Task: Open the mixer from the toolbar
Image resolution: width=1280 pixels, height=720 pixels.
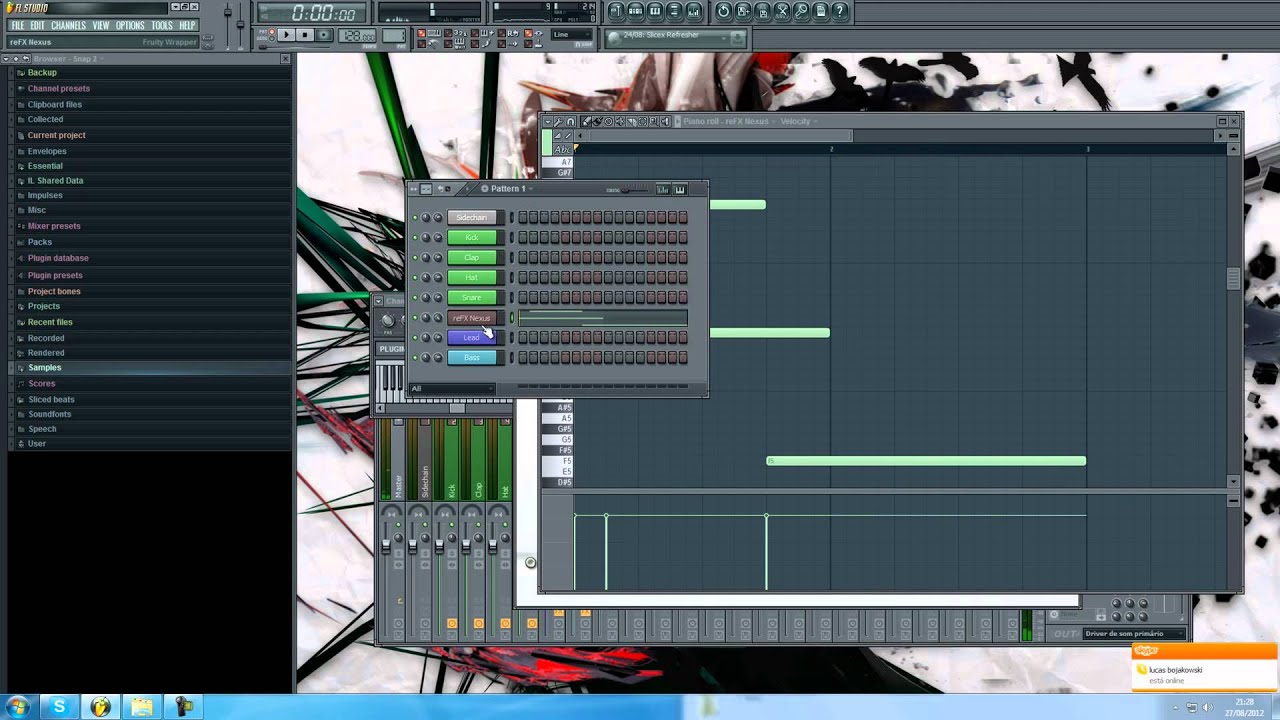Action: click(x=694, y=11)
